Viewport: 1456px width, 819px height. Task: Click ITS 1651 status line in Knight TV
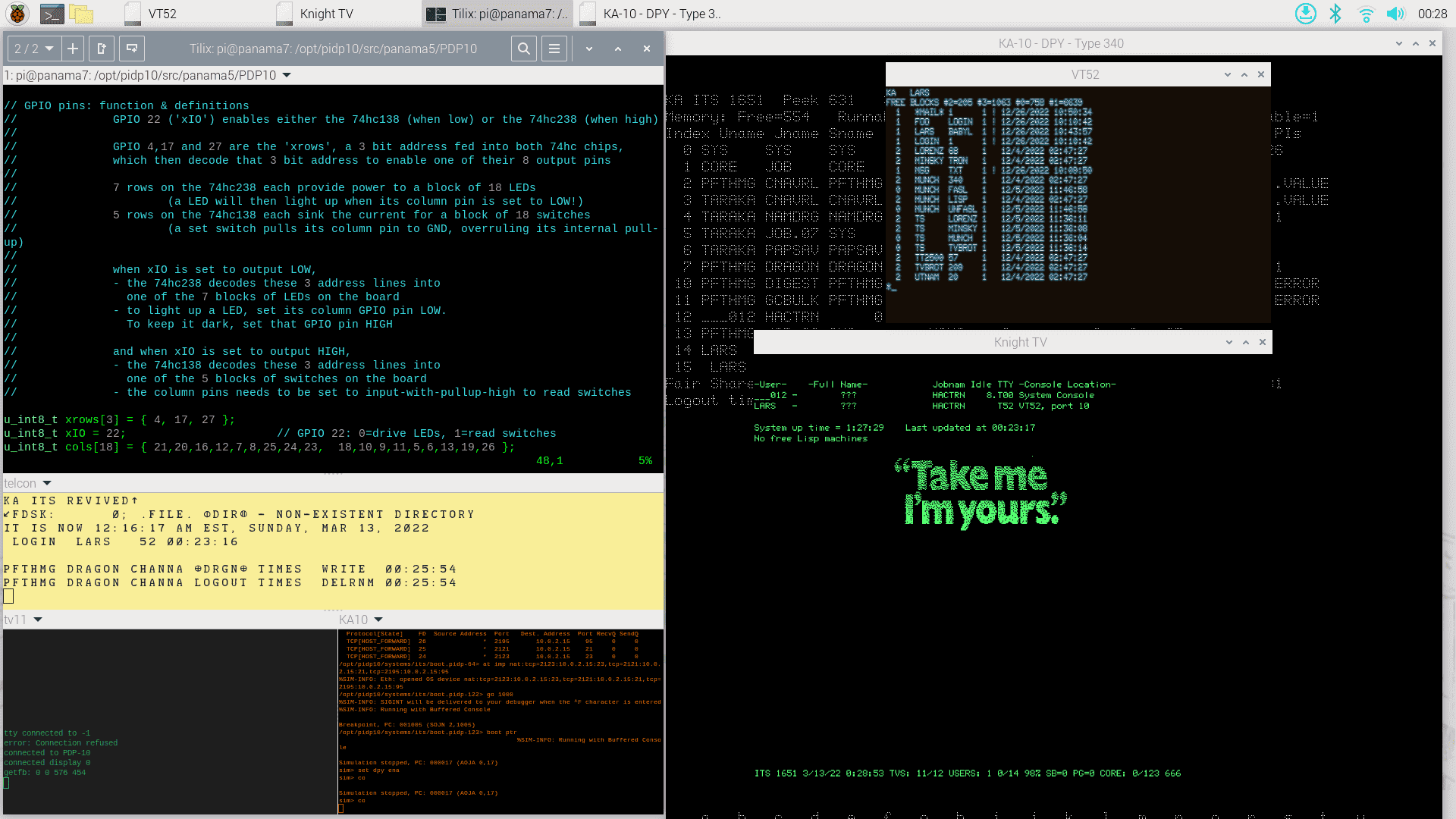pyautogui.click(x=968, y=773)
